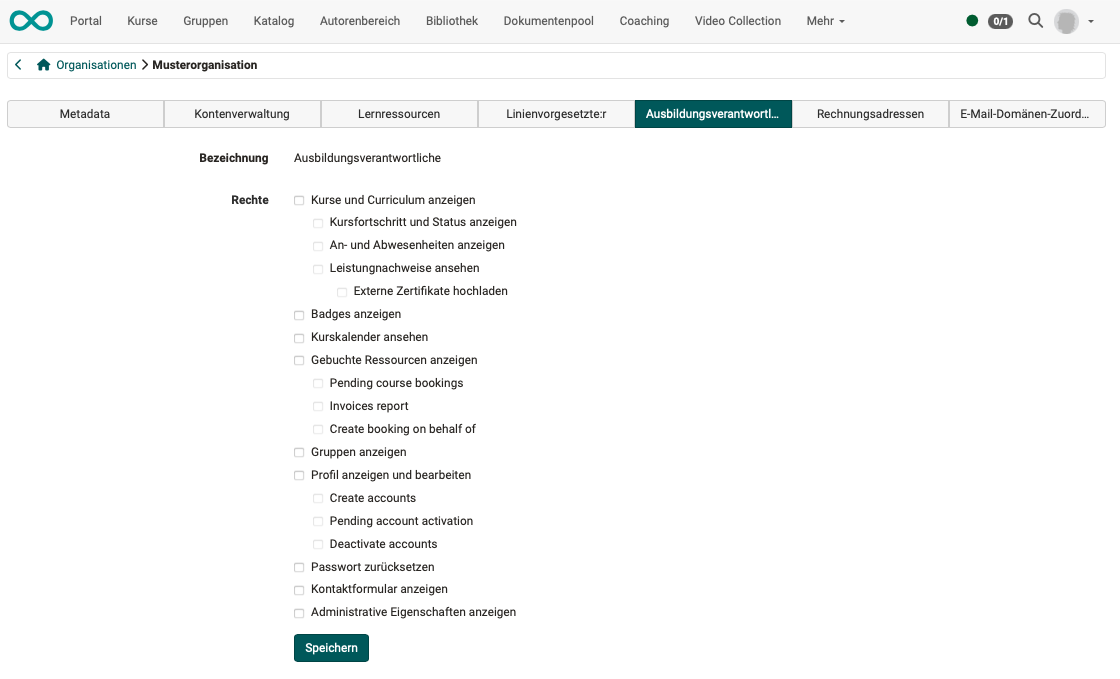Check the Badges anzeigen permission
Image resolution: width=1120 pixels, height=679 pixels.
[298, 314]
